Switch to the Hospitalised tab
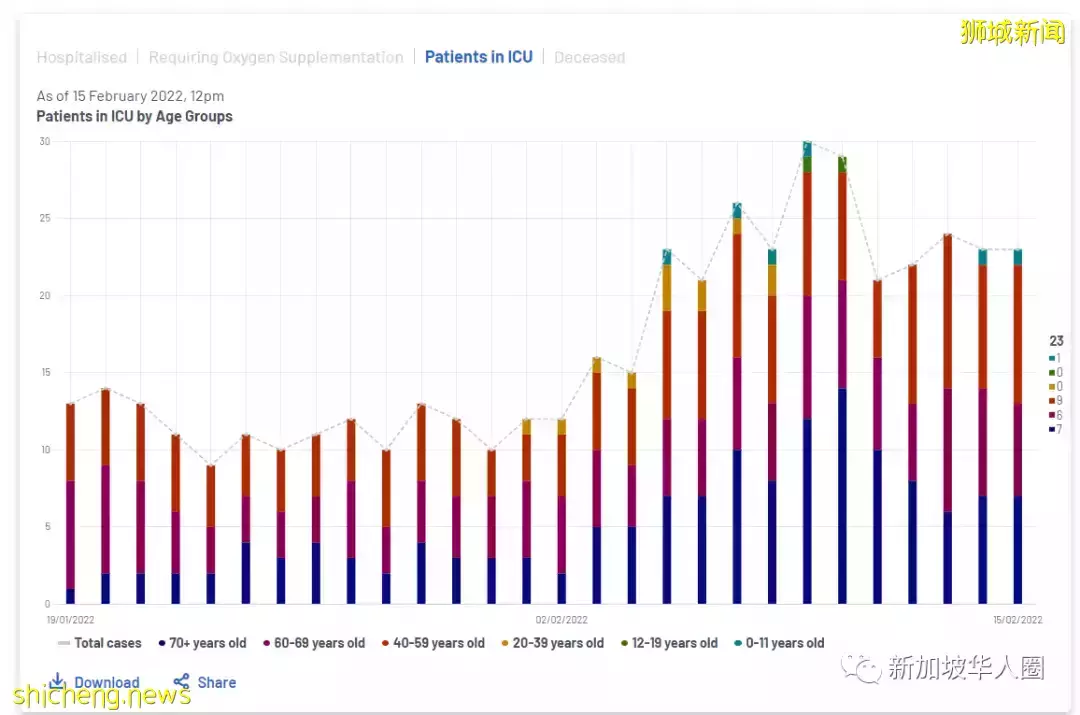This screenshot has width=1080, height=715. point(82,57)
